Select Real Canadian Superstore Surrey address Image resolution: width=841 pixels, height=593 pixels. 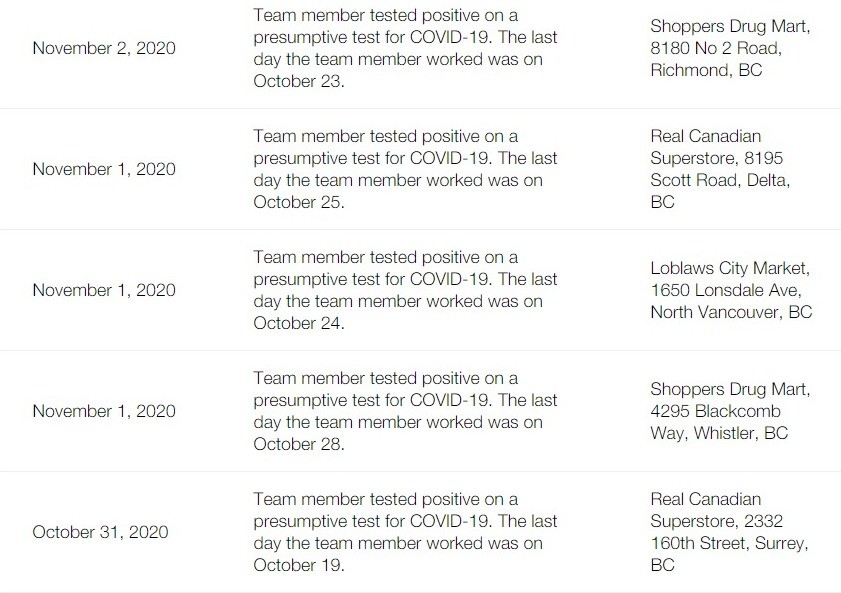point(729,533)
